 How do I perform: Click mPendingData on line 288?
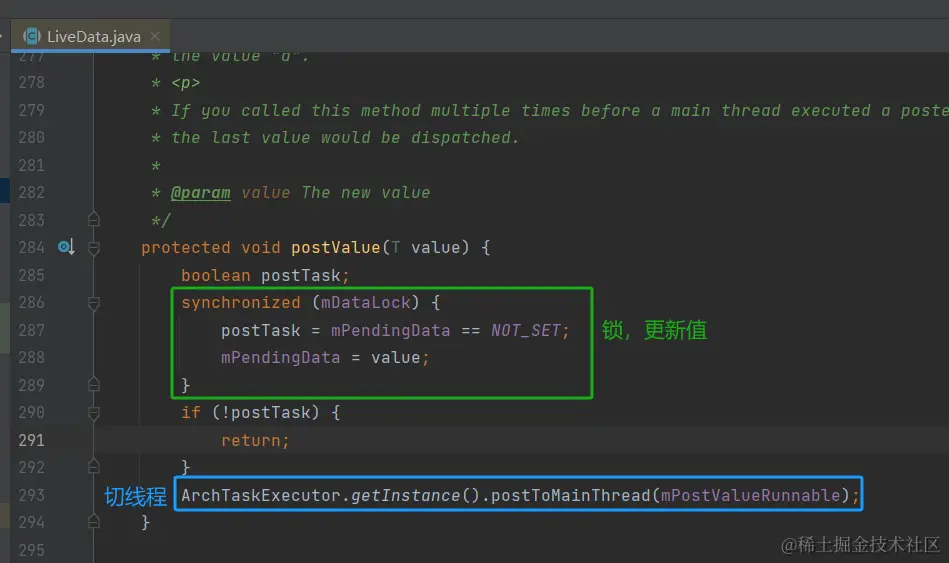coord(280,358)
